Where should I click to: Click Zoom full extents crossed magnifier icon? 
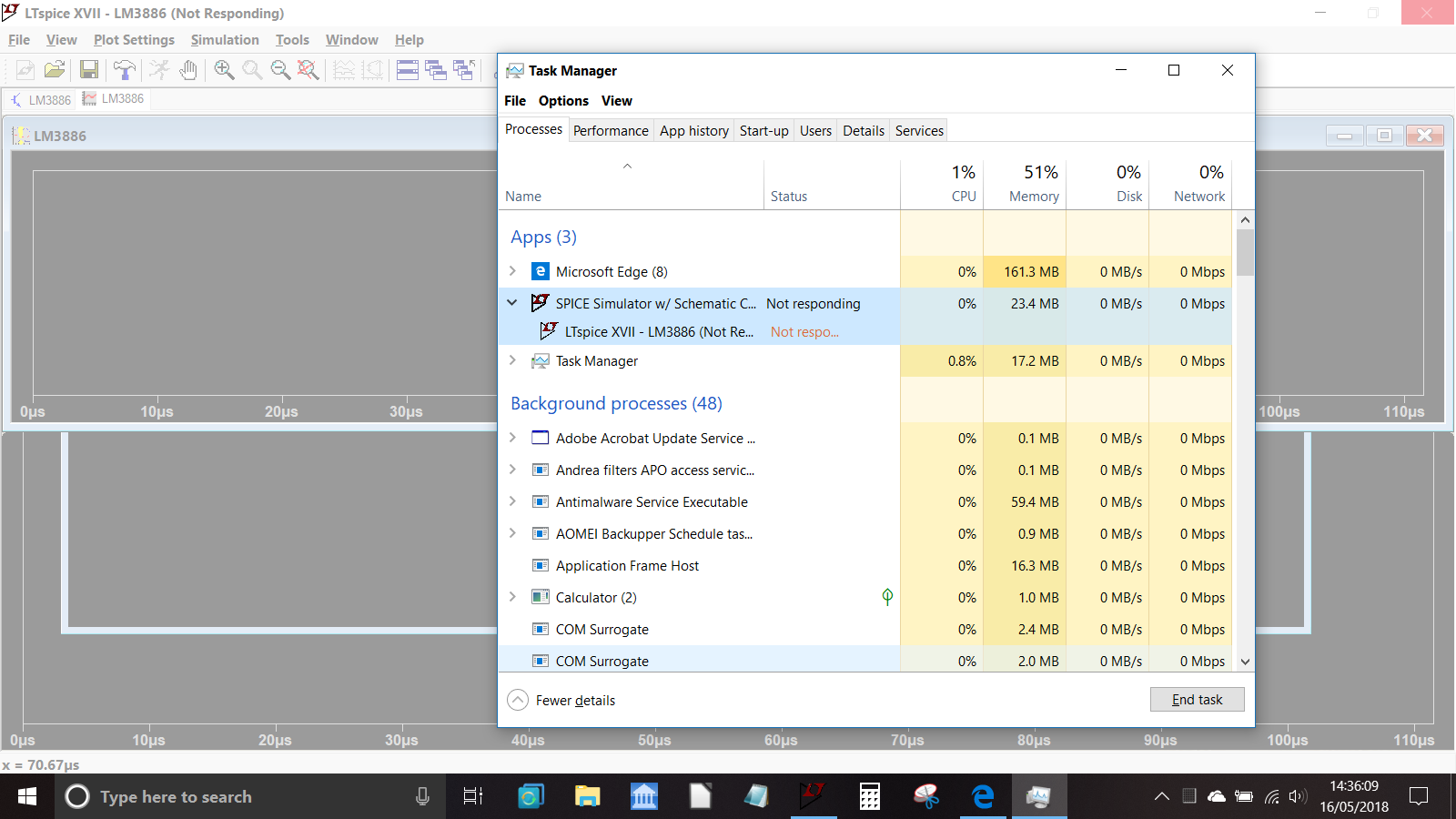pyautogui.click(x=308, y=70)
